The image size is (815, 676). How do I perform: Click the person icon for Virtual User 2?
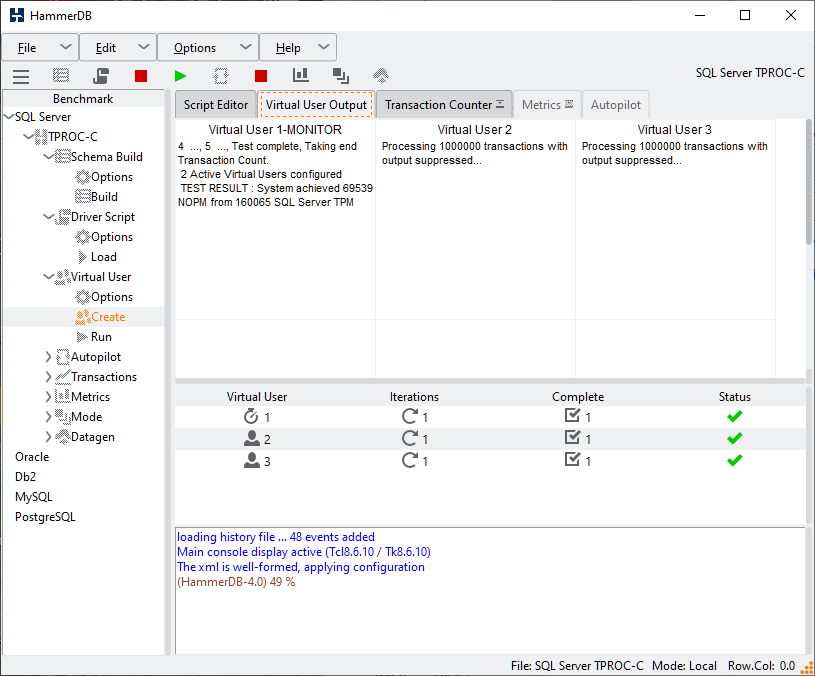[252, 439]
